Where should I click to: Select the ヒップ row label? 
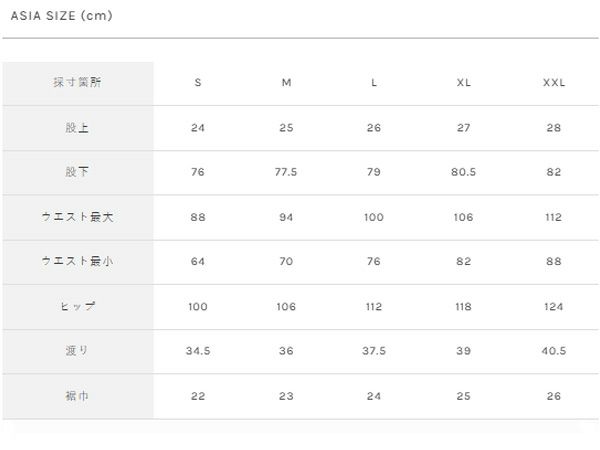click(77, 306)
